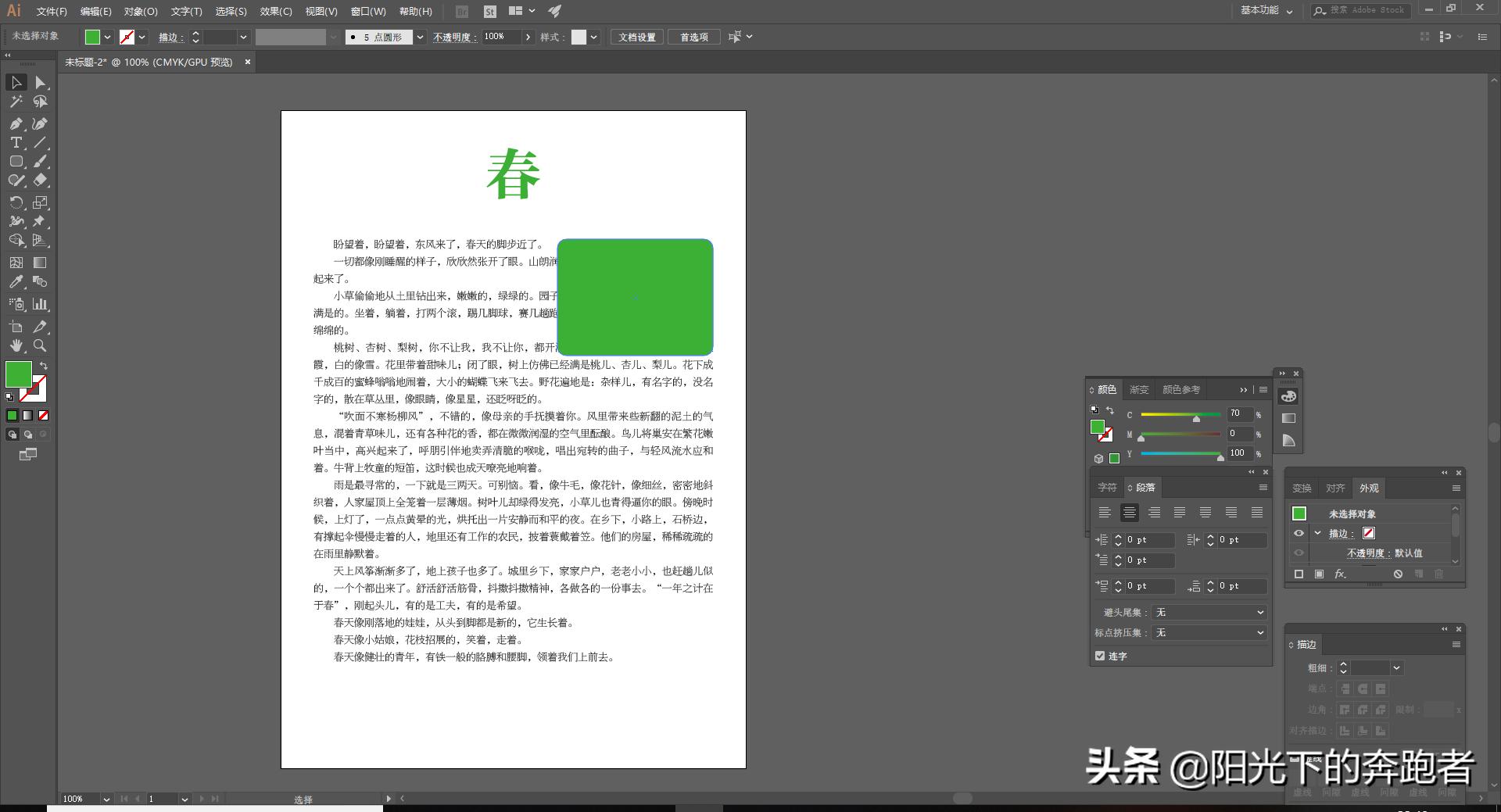Image resolution: width=1501 pixels, height=812 pixels.
Task: Click the large green fill swatch in toolbox
Action: 18,374
